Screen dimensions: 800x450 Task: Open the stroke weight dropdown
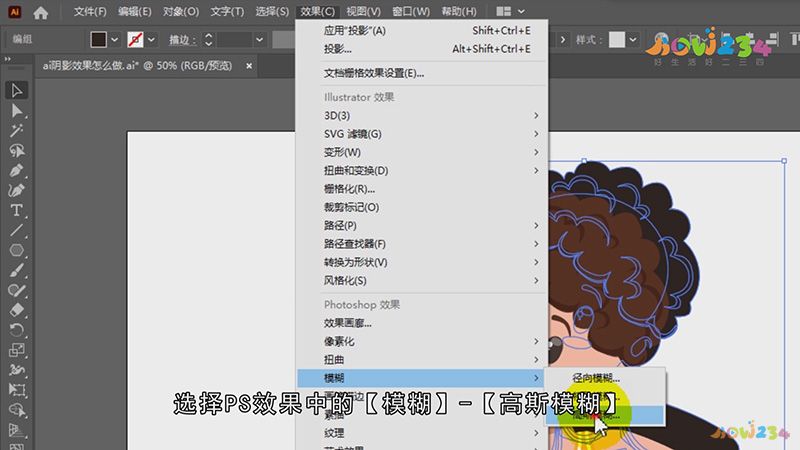click(260, 39)
